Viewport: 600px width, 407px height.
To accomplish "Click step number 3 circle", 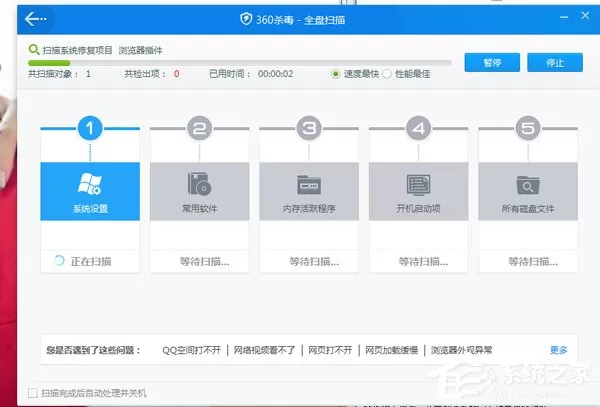I will click(309, 128).
